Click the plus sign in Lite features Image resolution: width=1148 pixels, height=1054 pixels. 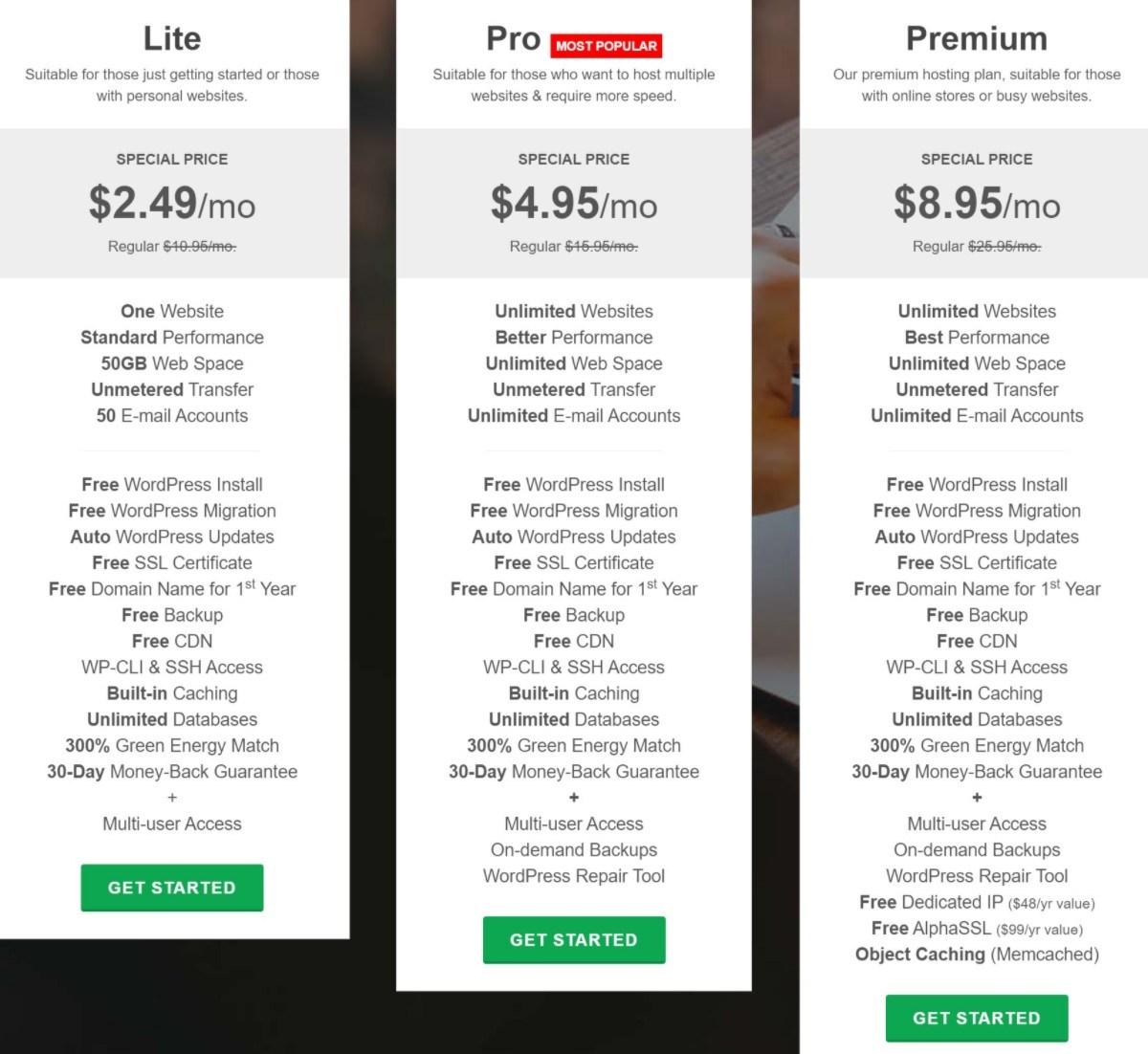(172, 797)
